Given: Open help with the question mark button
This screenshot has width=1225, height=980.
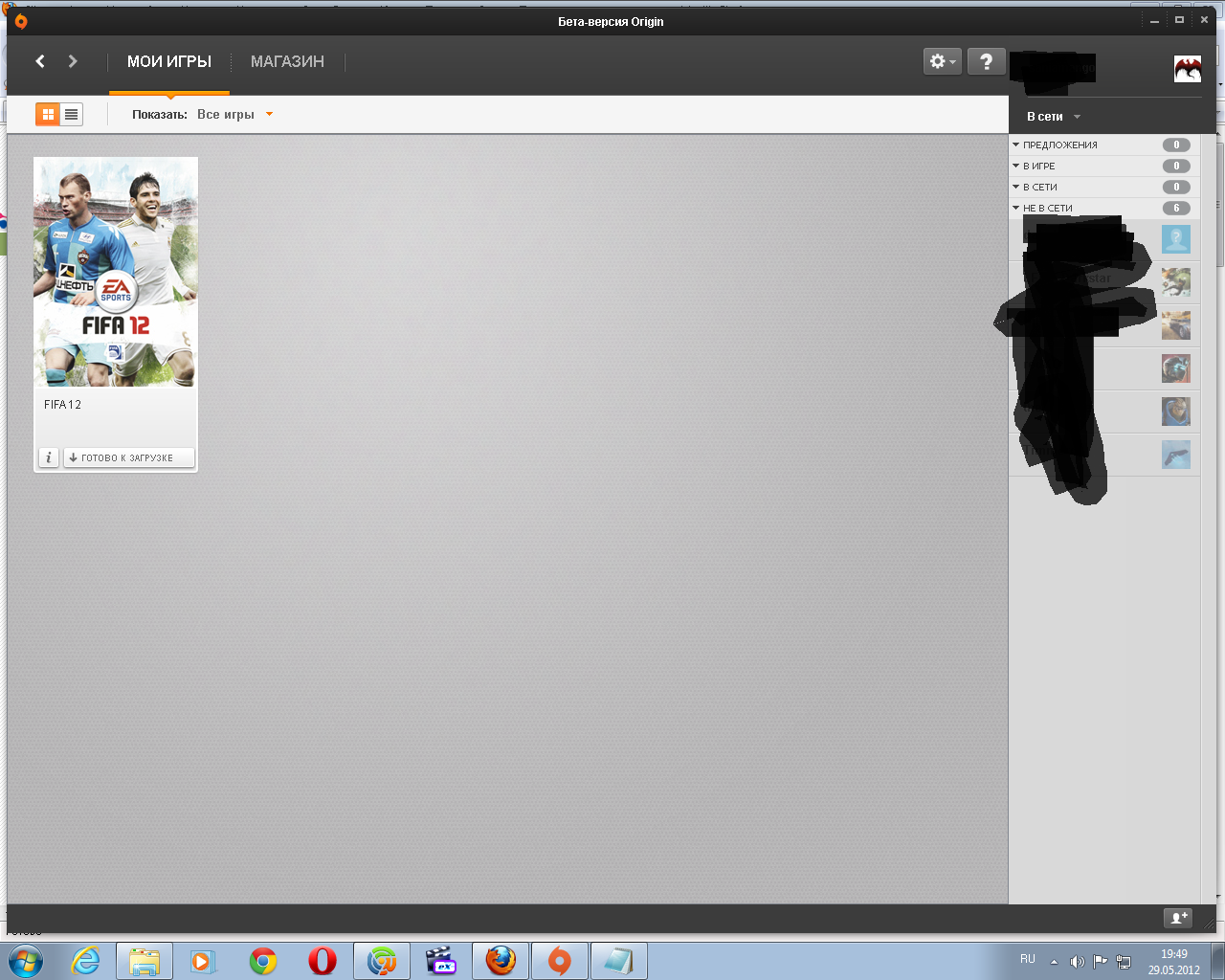Looking at the screenshot, I should point(986,61).
